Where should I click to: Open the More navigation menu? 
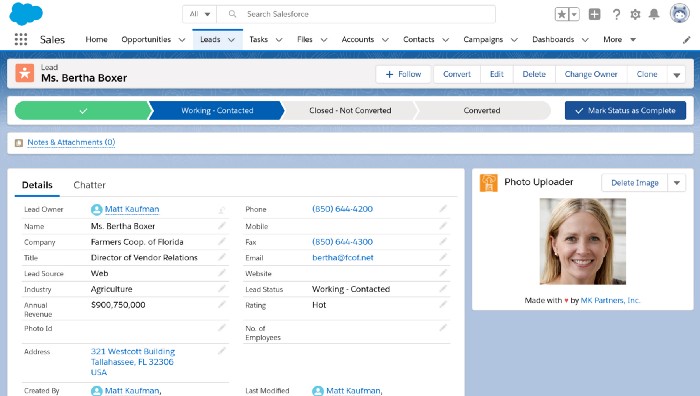click(619, 40)
